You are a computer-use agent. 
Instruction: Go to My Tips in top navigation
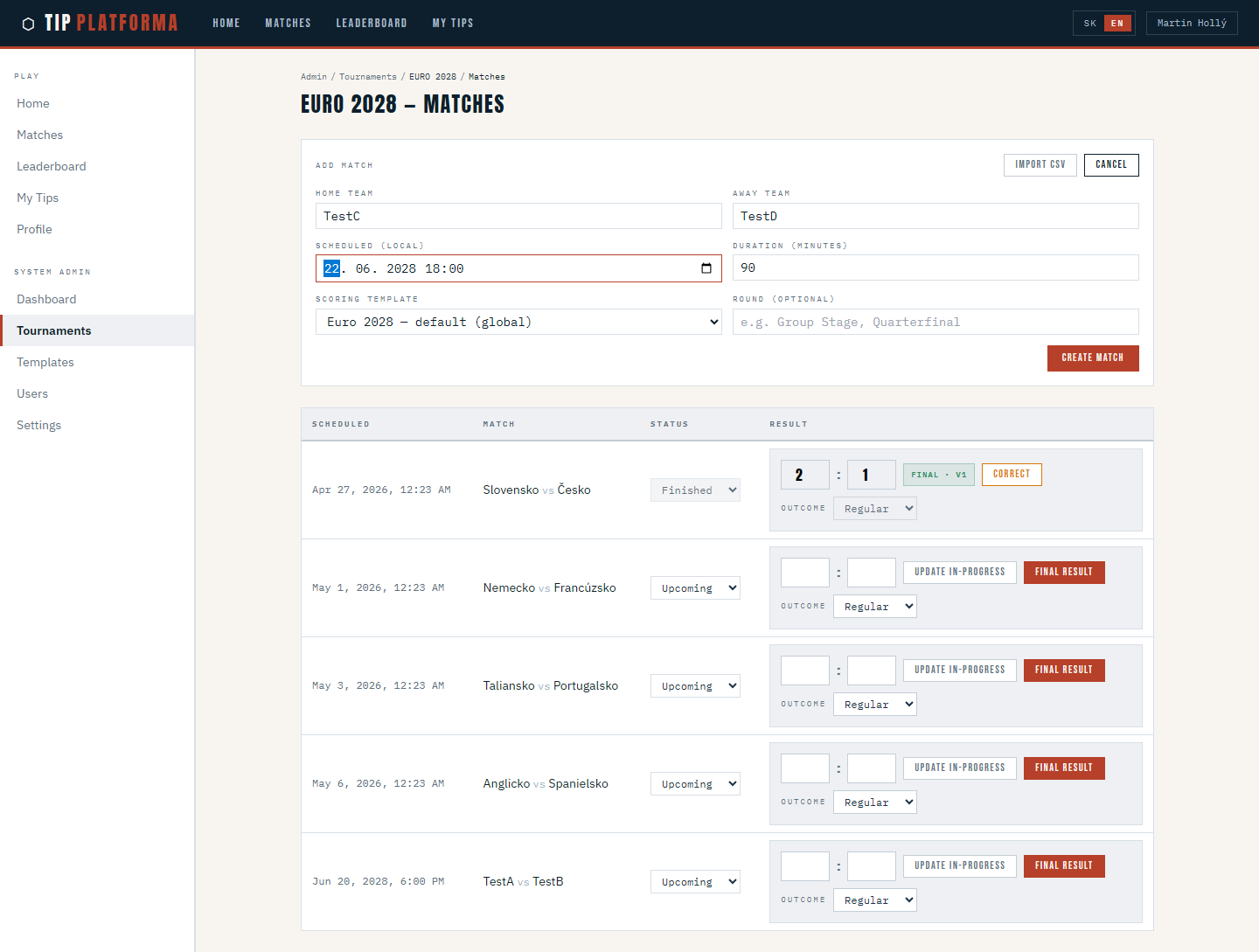tap(453, 24)
